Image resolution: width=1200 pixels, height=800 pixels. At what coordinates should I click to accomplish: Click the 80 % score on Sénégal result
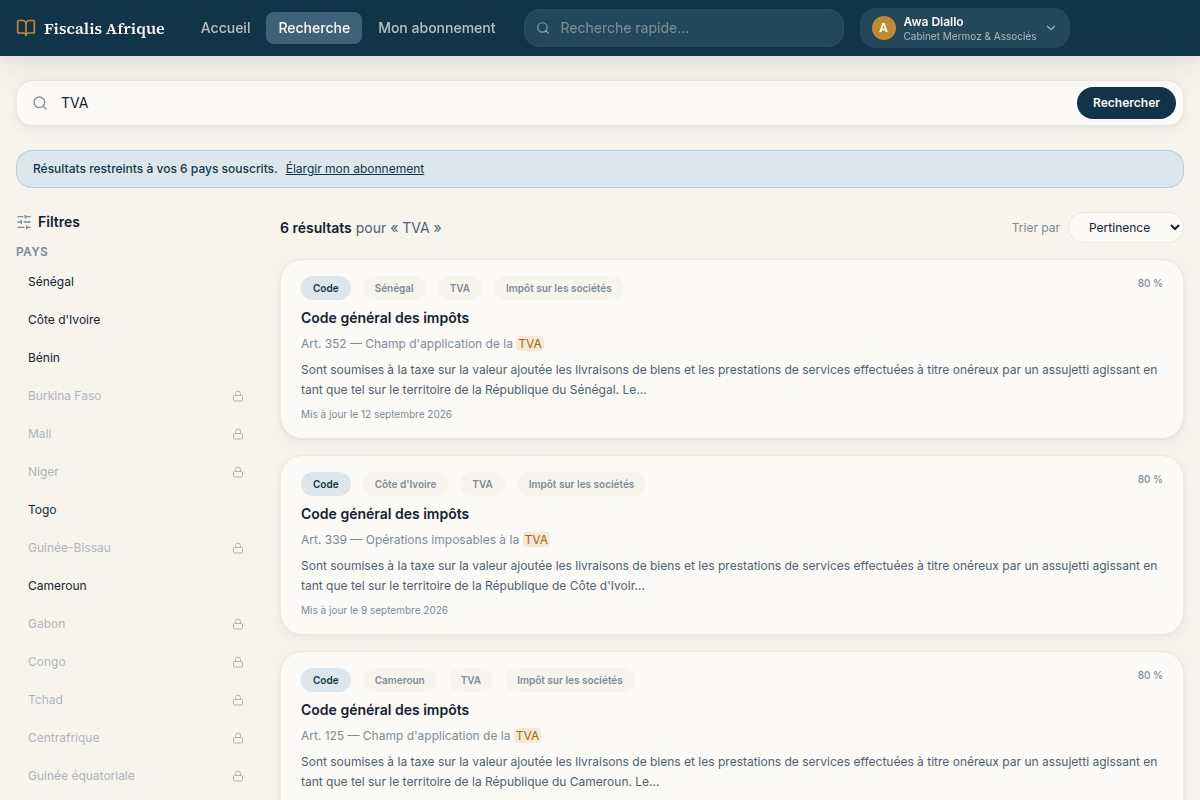1150,284
